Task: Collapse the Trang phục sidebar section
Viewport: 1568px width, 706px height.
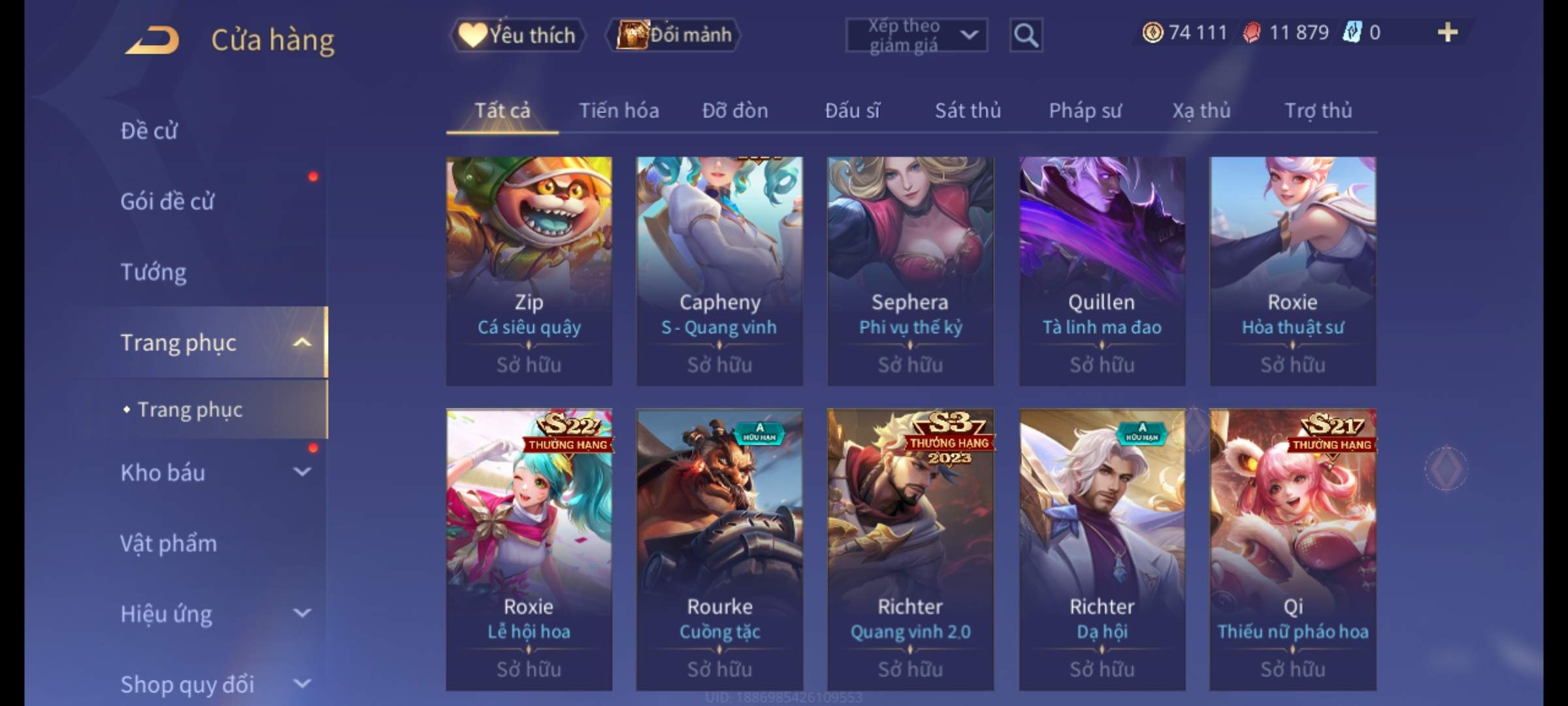Action: [x=302, y=343]
